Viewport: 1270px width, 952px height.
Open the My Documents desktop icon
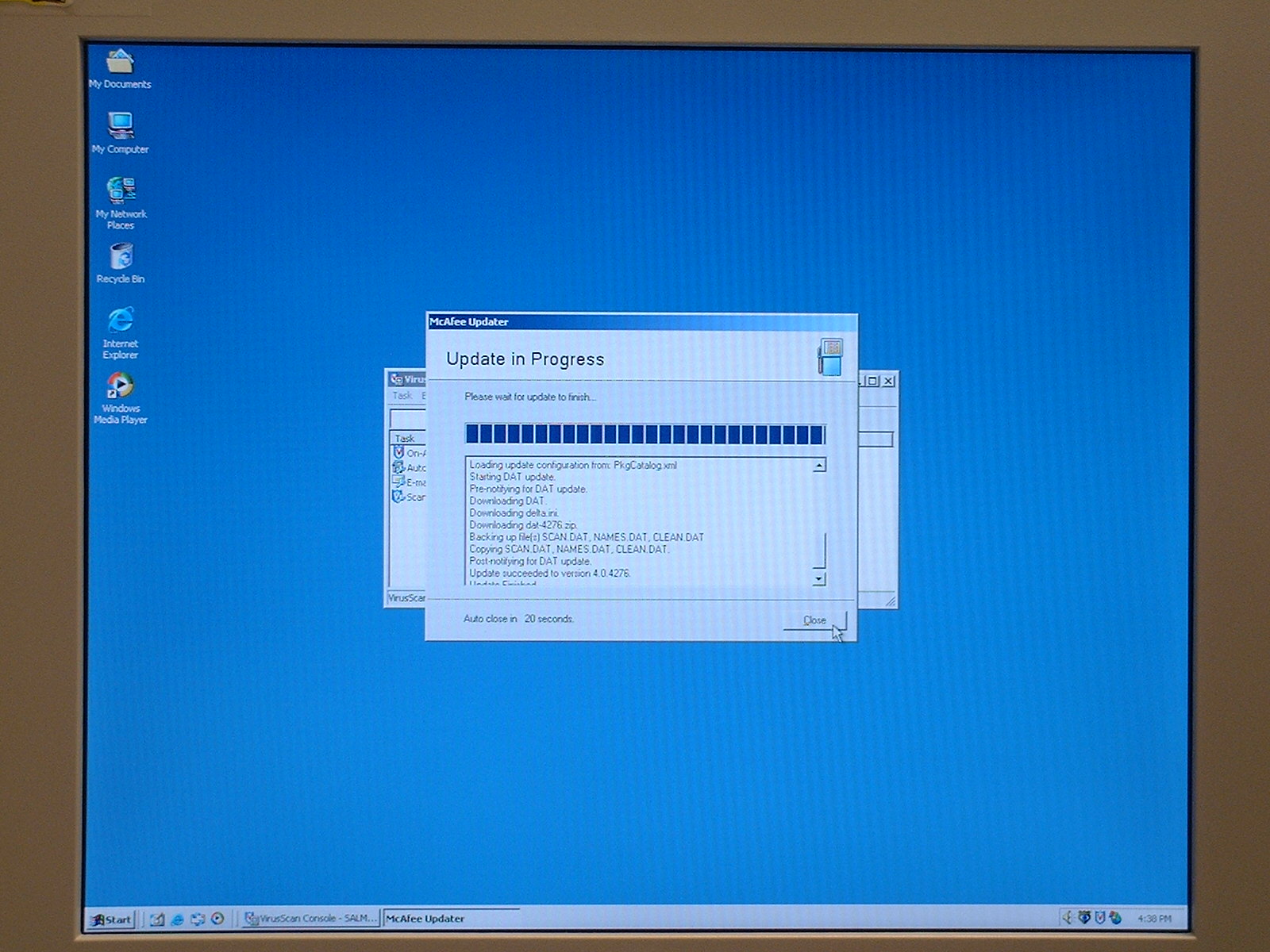[x=120, y=62]
